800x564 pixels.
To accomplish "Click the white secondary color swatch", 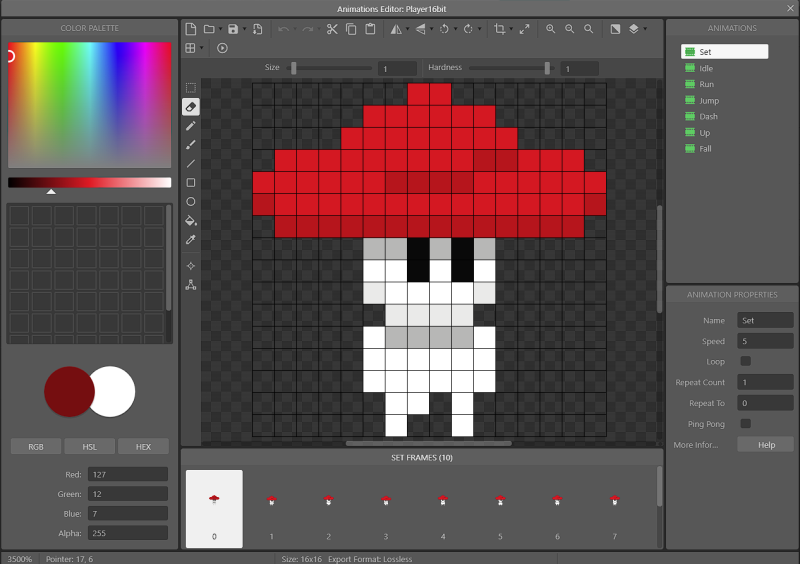I will click(x=115, y=391).
